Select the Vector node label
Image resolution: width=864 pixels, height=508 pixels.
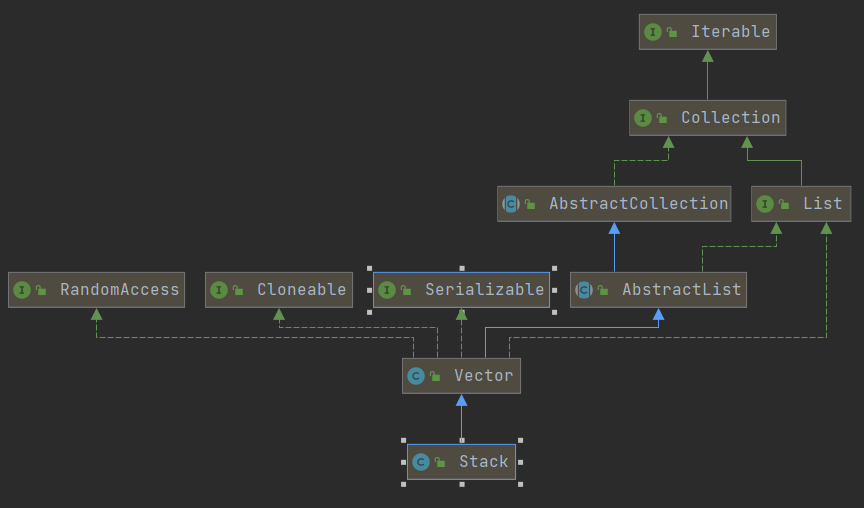click(483, 376)
